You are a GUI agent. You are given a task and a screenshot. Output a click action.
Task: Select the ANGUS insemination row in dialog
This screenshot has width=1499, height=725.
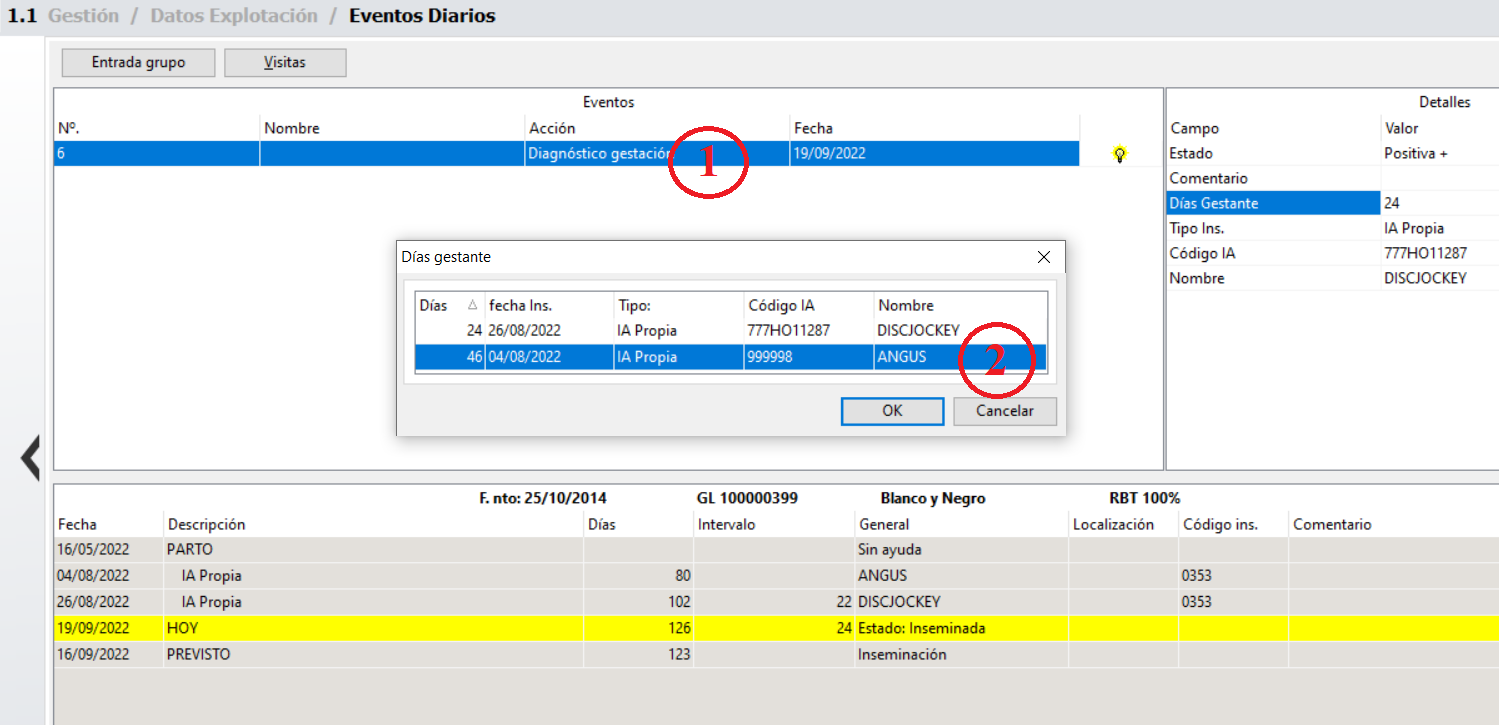coord(730,356)
